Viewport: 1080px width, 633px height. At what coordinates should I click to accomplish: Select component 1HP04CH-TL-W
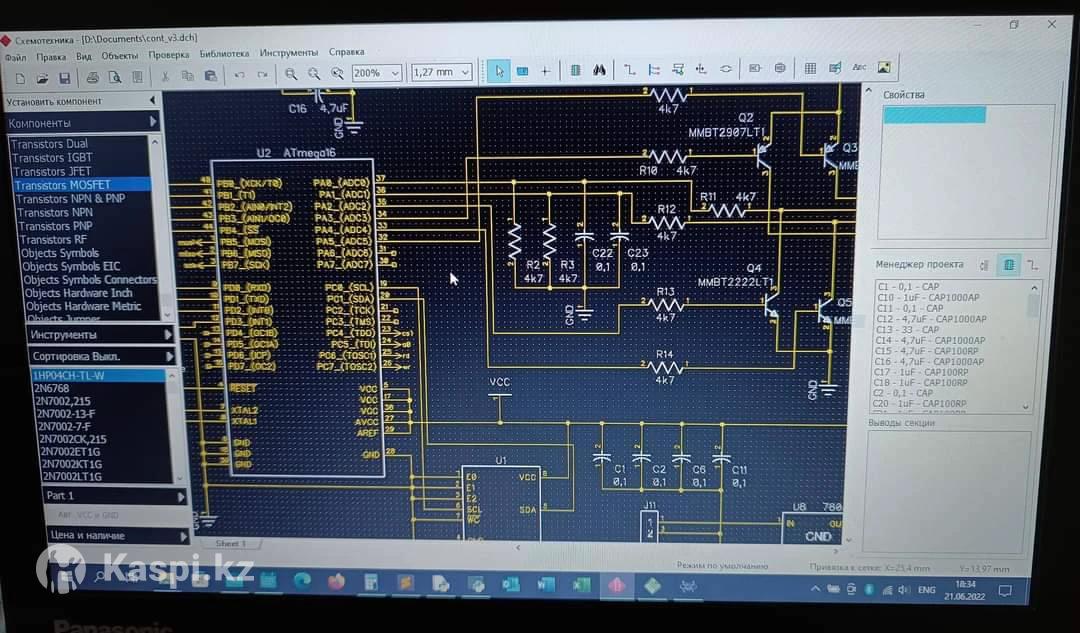(x=98, y=375)
